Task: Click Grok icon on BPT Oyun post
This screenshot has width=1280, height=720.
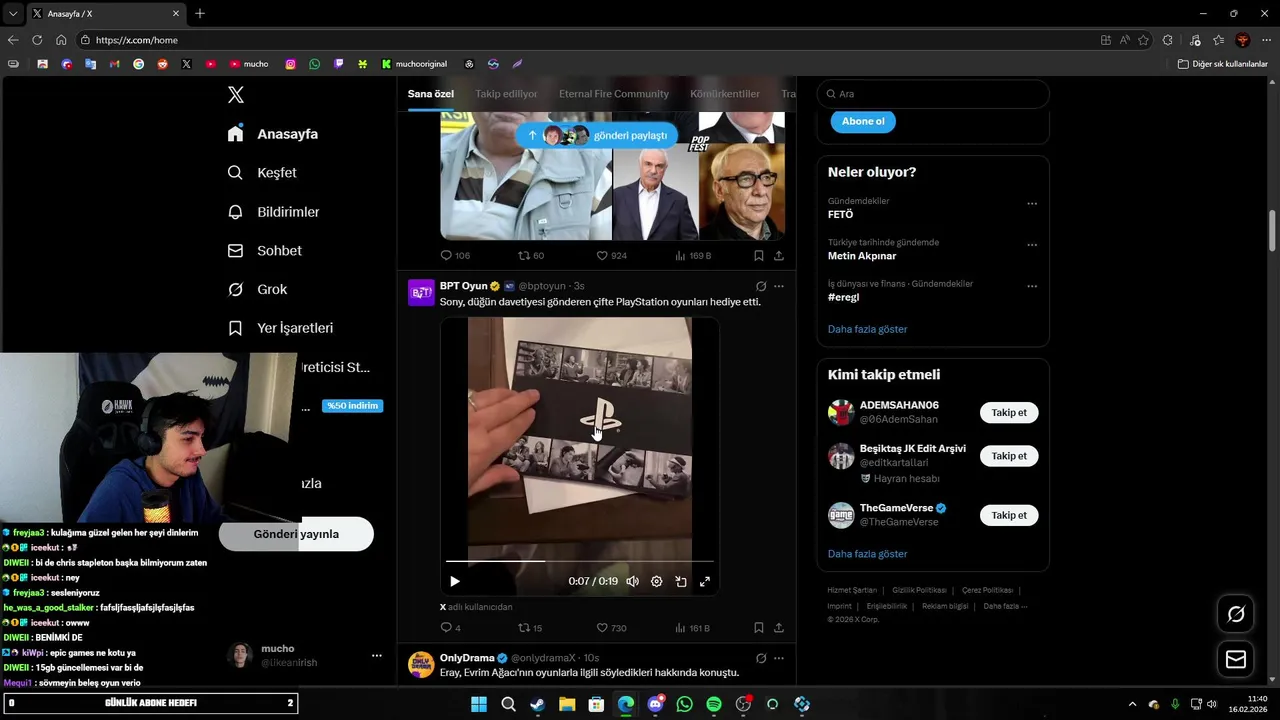Action: (x=761, y=286)
